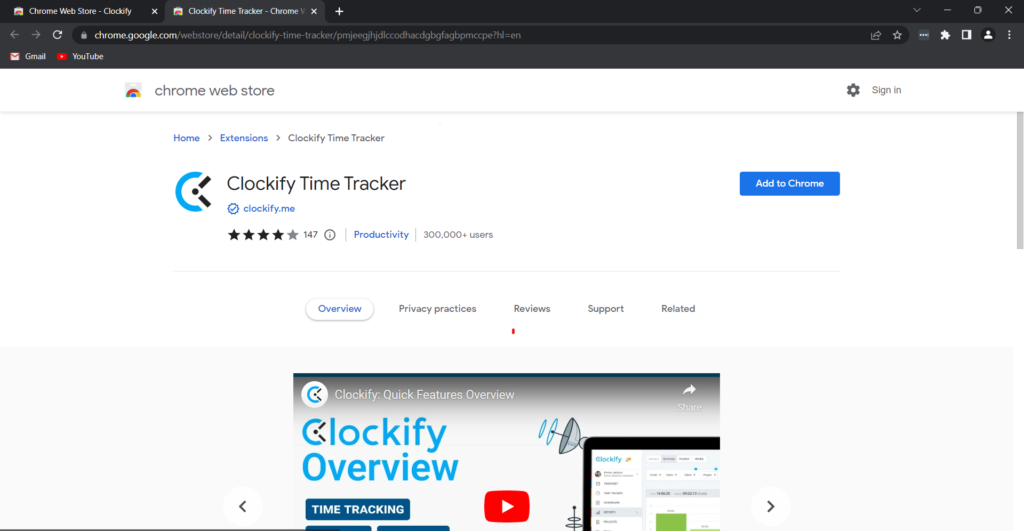Click the Add to Chrome button
1024x531 pixels.
[790, 184]
